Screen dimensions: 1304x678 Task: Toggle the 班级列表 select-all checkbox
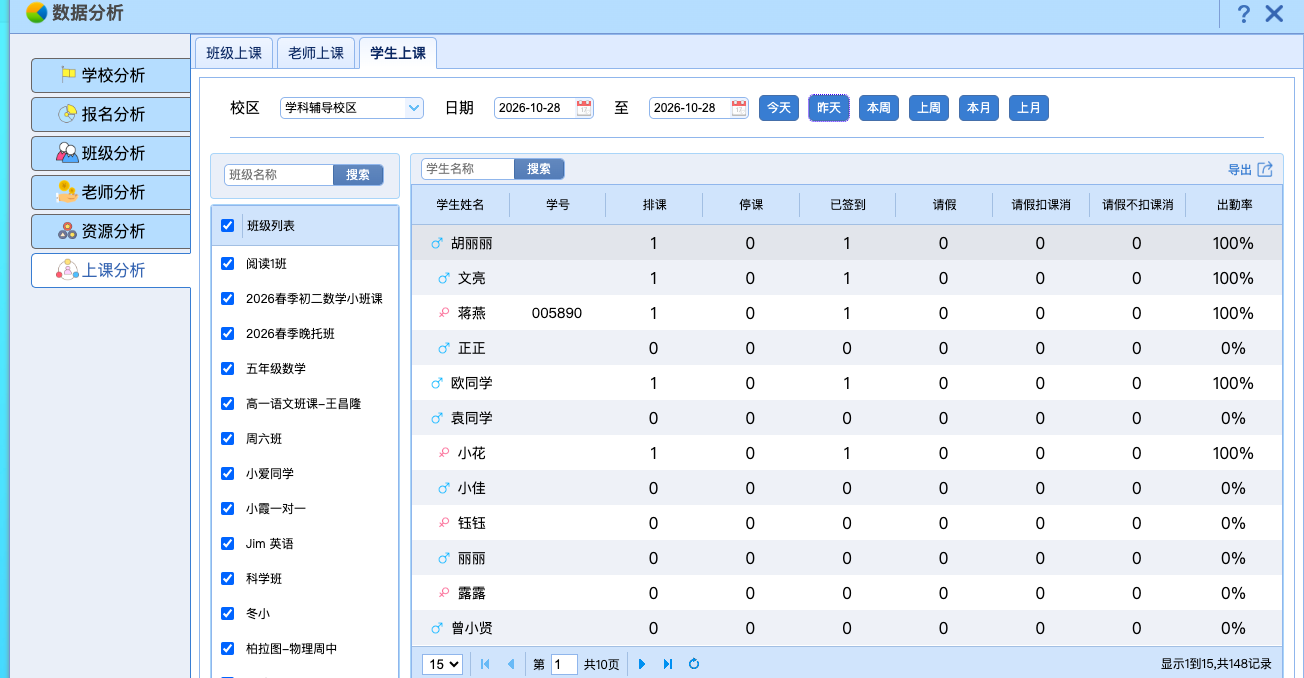(228, 226)
